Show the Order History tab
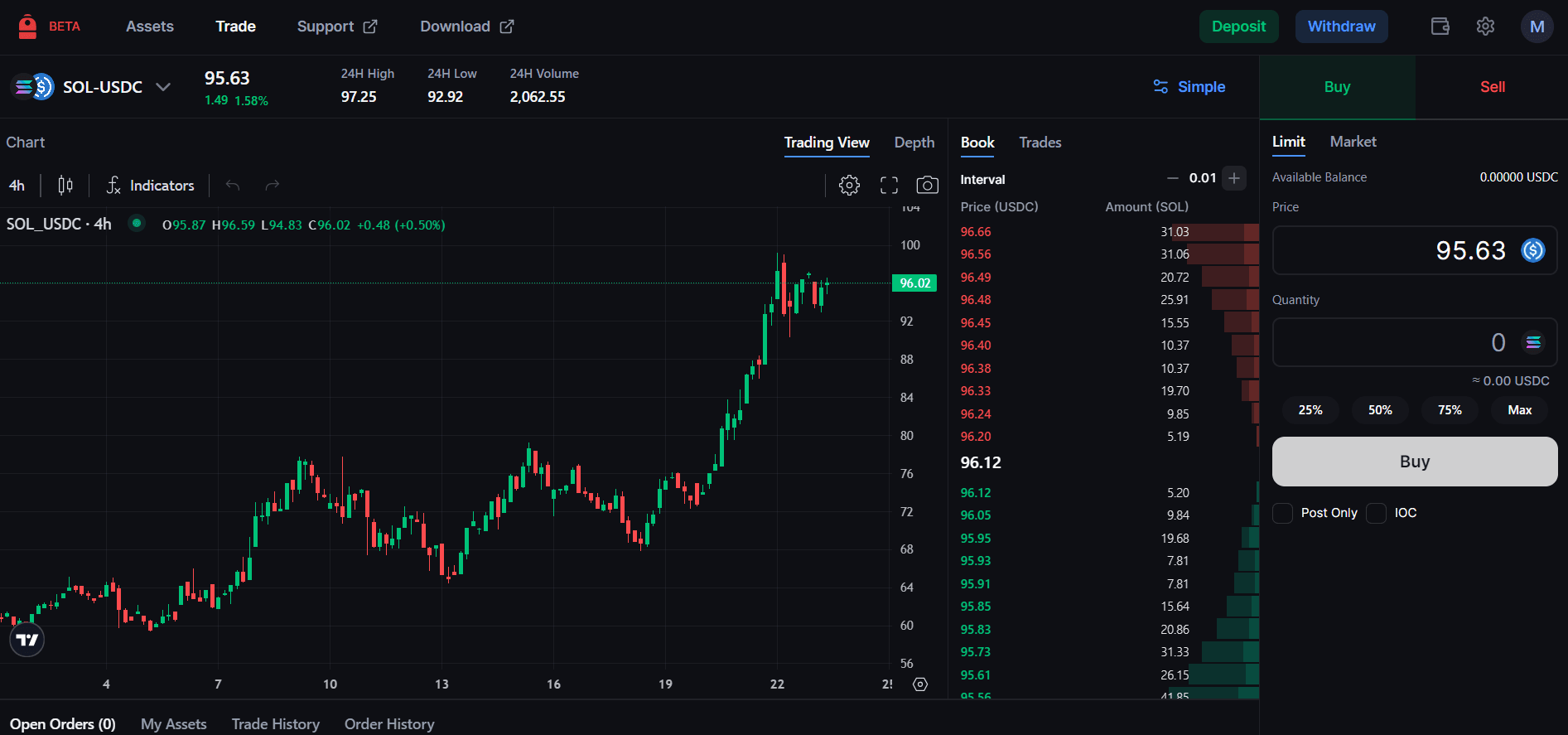1568x735 pixels. click(389, 724)
